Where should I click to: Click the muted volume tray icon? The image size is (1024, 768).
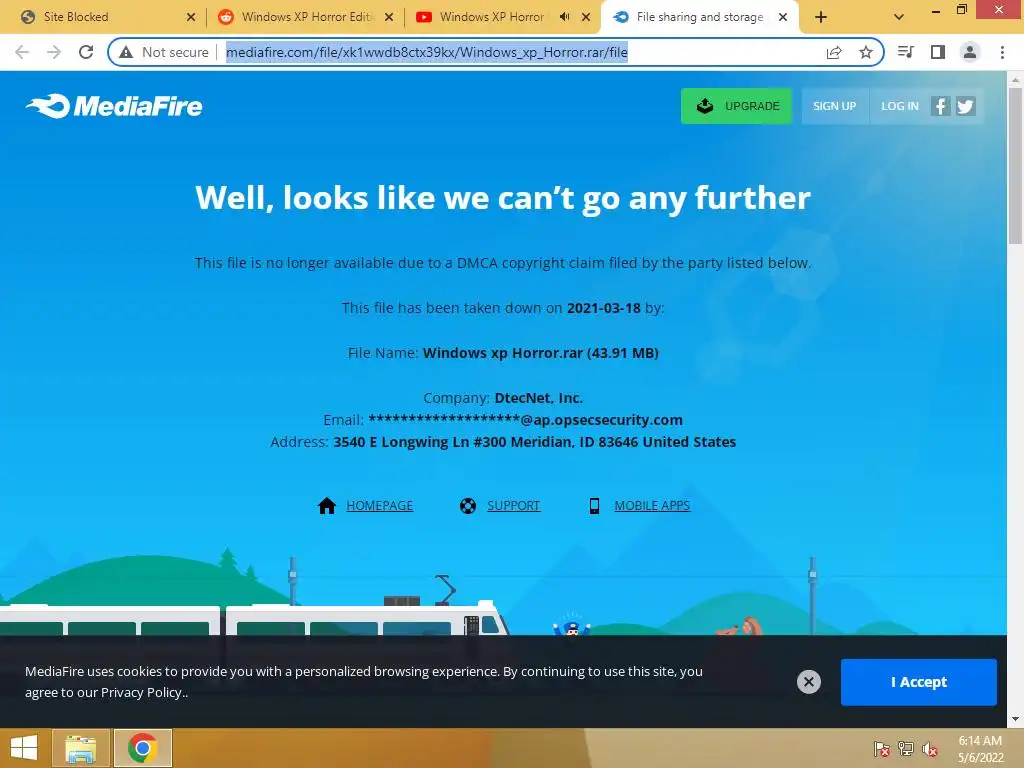(929, 749)
